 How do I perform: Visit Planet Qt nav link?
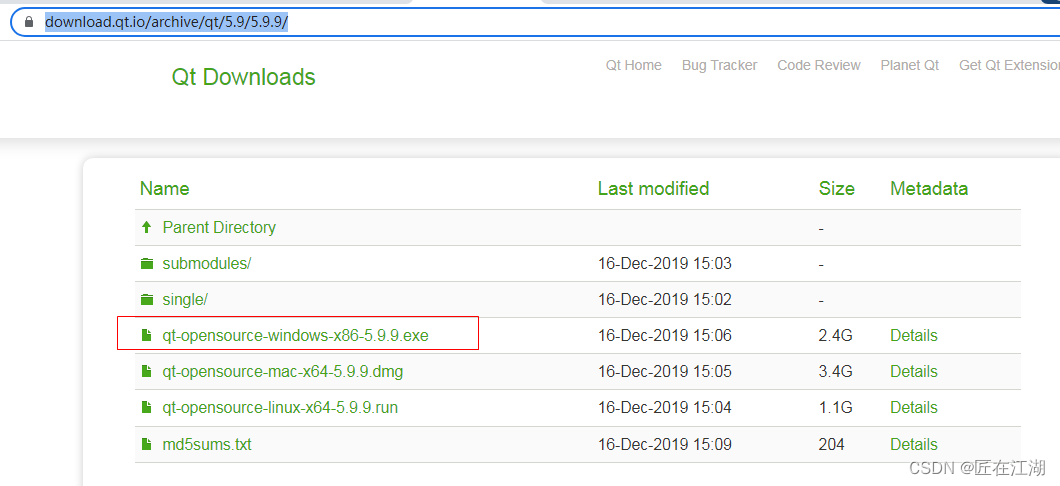point(910,65)
